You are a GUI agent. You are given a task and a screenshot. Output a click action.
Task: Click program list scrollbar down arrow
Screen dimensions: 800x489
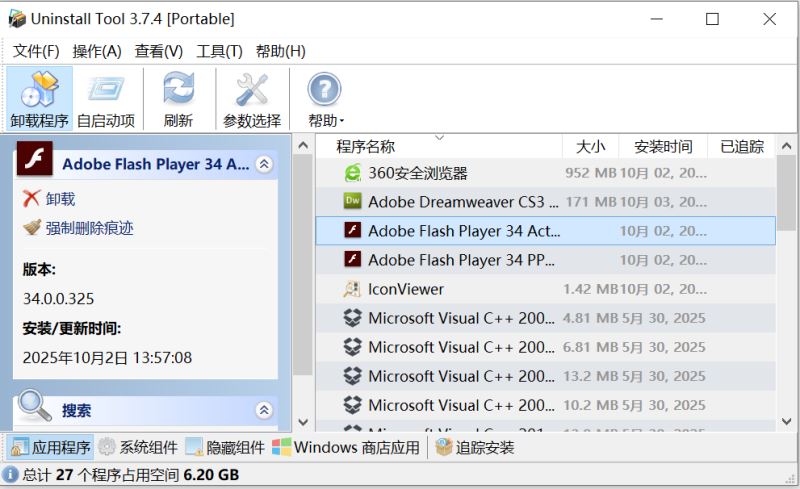point(786,422)
